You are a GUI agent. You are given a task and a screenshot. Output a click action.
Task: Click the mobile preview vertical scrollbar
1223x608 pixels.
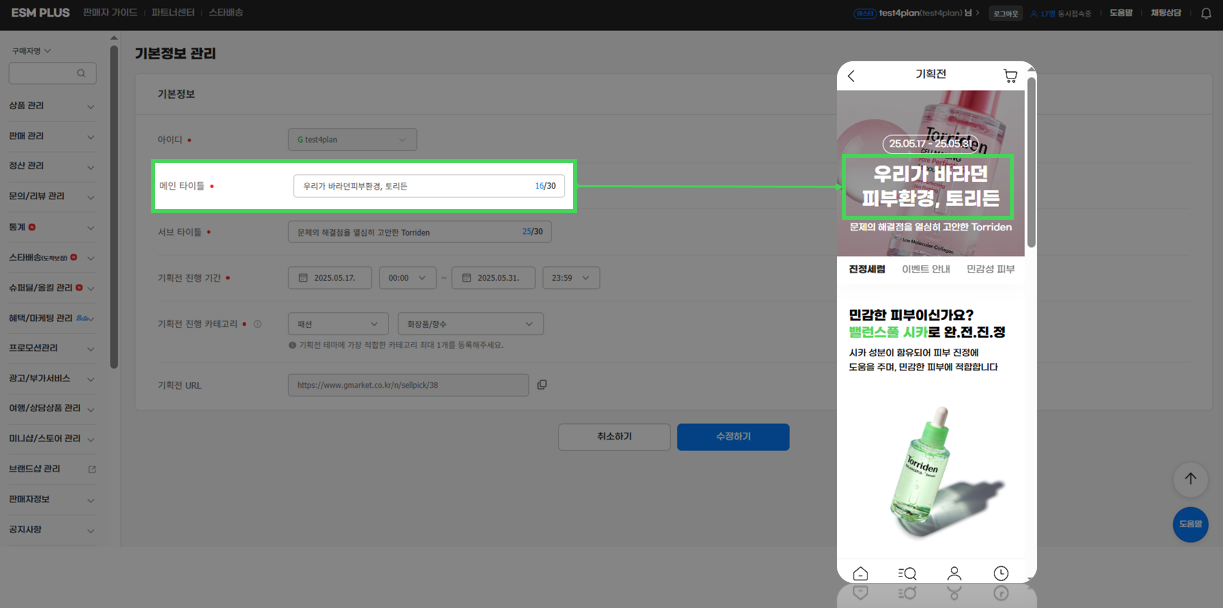1030,160
